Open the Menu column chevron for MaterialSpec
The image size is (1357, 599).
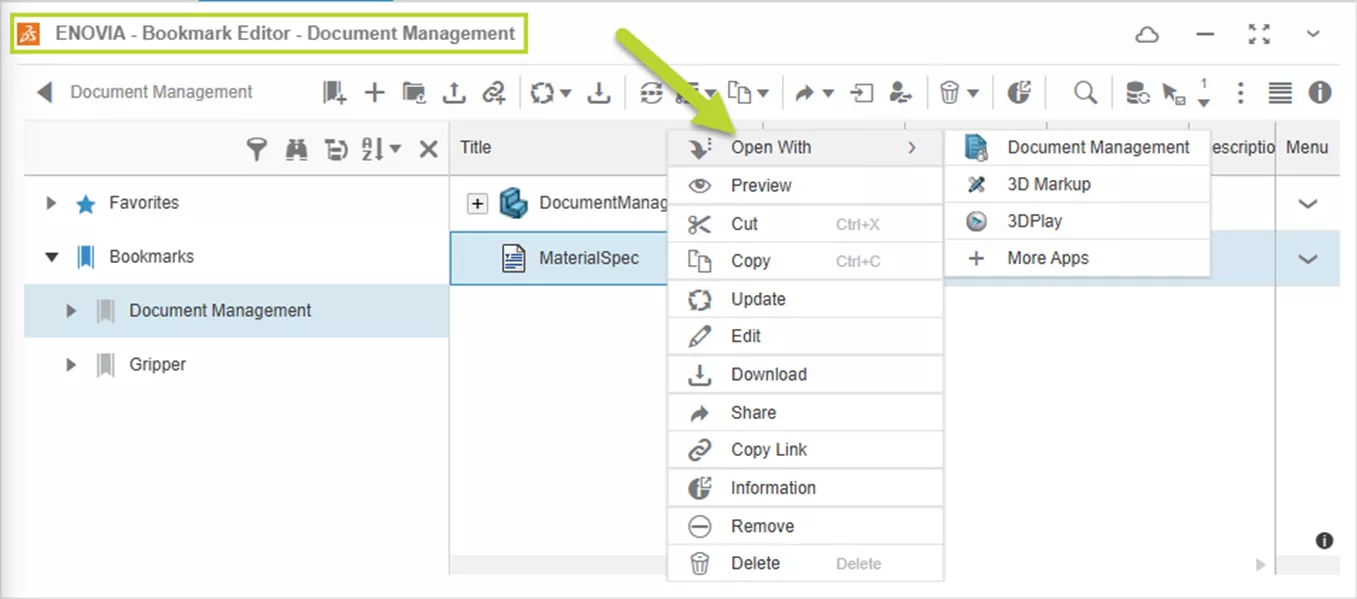[1308, 258]
